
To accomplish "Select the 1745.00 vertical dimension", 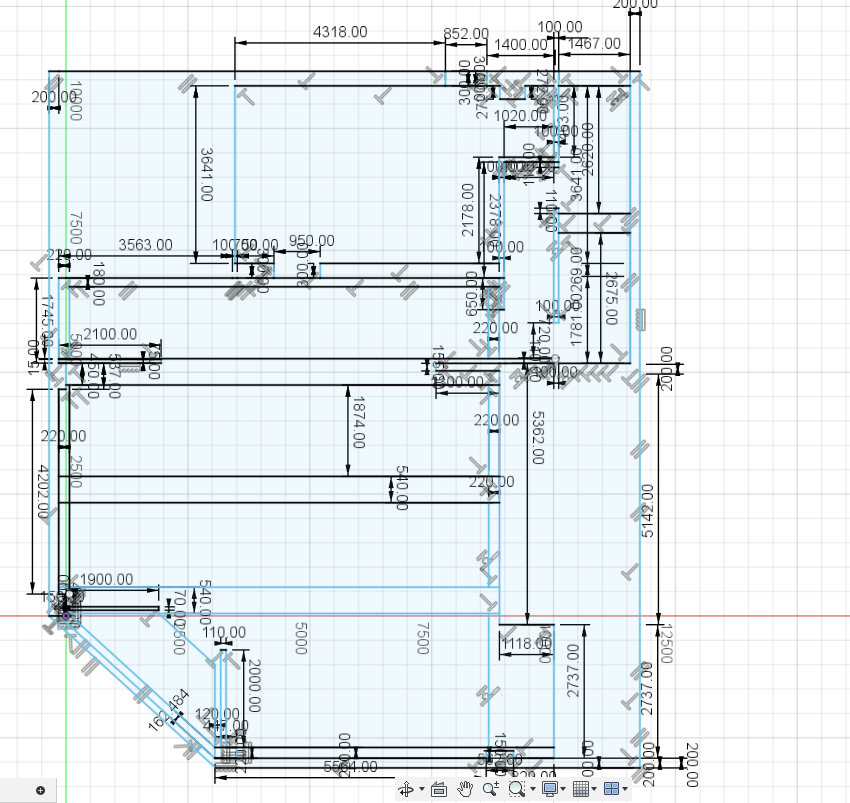I will click(x=47, y=322).
